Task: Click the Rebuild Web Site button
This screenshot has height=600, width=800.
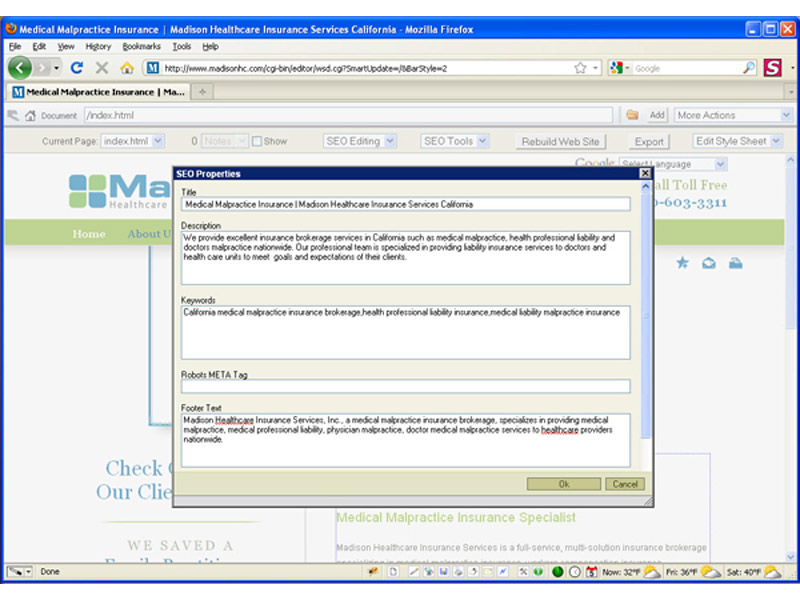Action: (560, 142)
